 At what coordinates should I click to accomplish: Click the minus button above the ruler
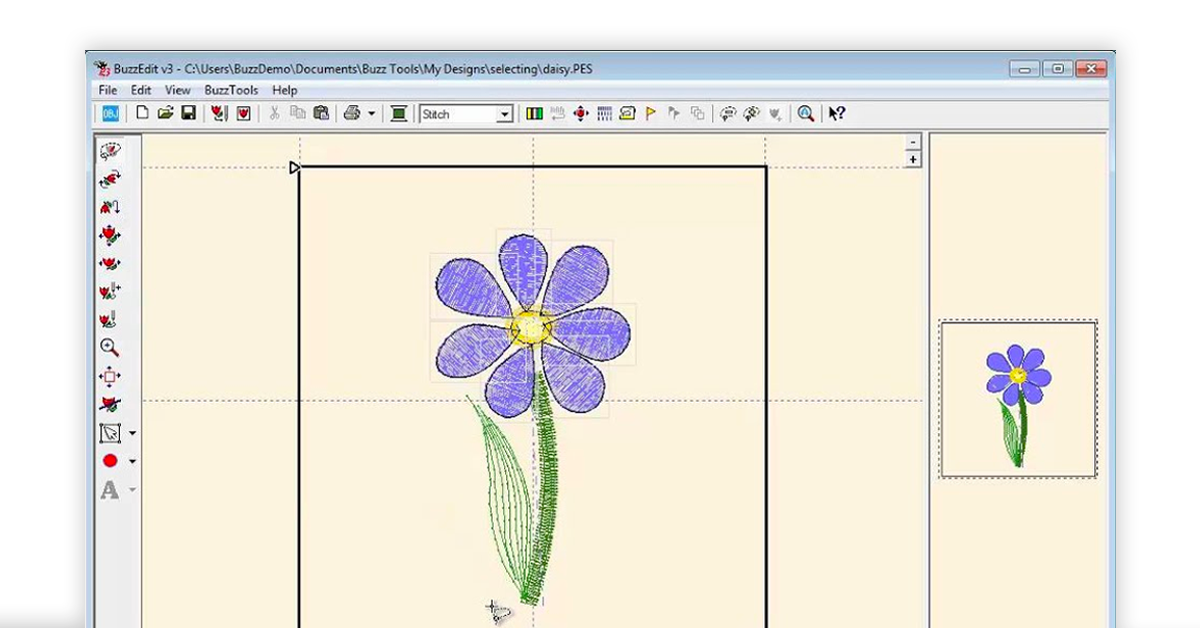[x=913, y=143]
